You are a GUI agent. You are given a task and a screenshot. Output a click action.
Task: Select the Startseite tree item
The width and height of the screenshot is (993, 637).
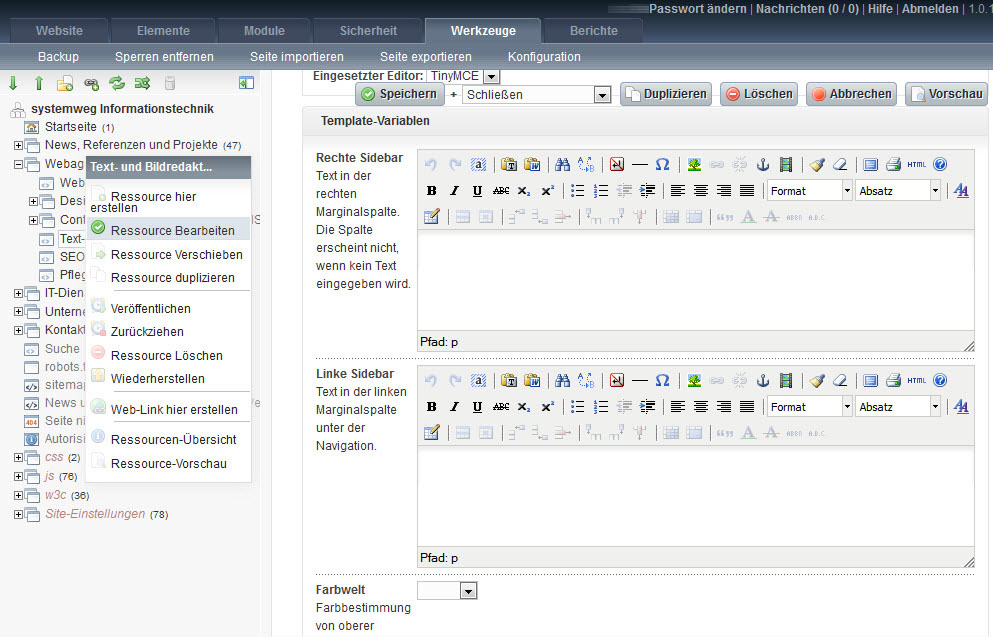pos(70,127)
